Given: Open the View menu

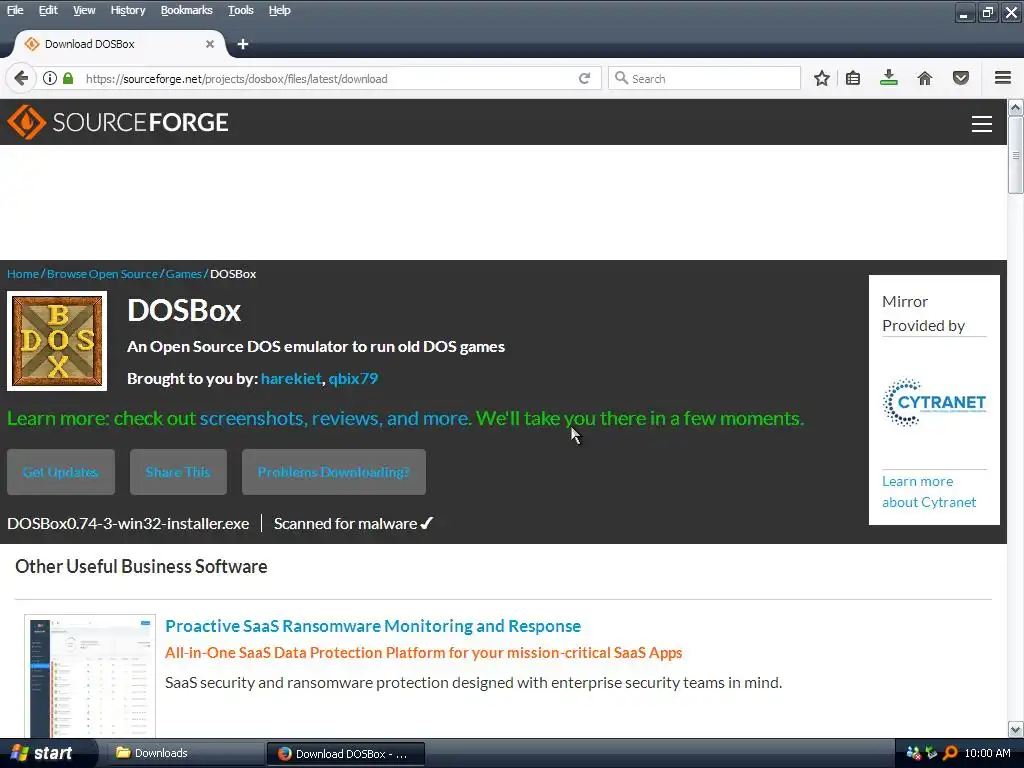Looking at the screenshot, I should [x=84, y=10].
